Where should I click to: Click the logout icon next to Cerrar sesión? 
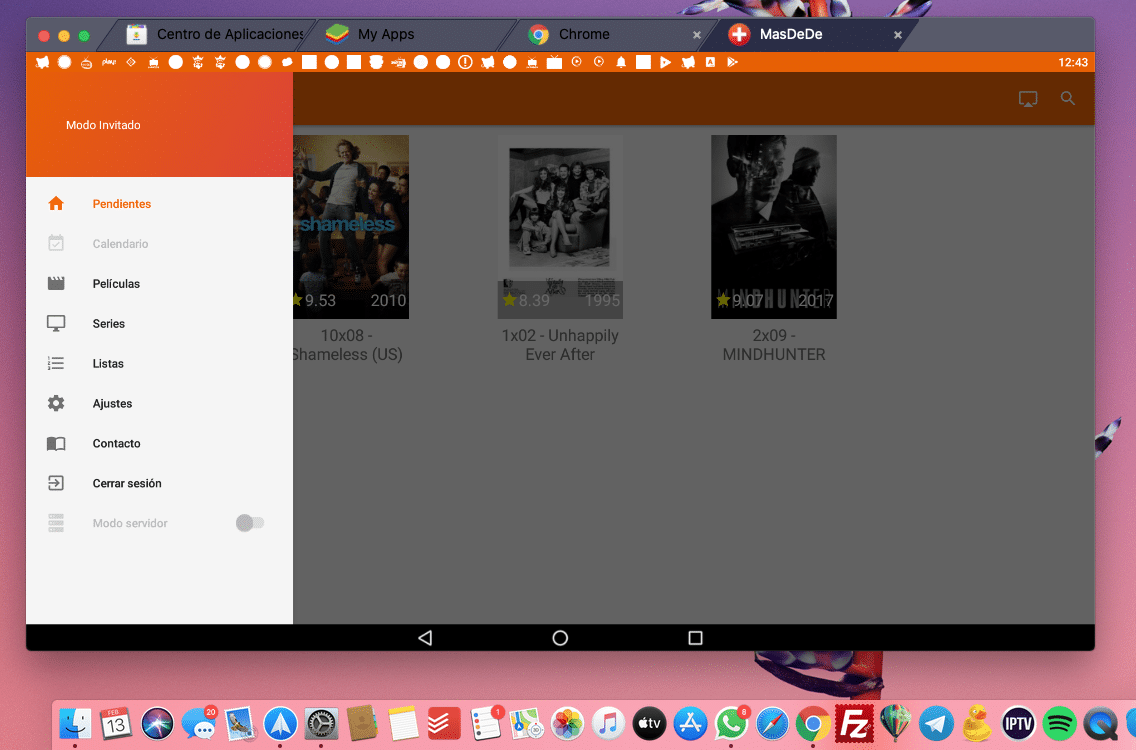(x=57, y=483)
